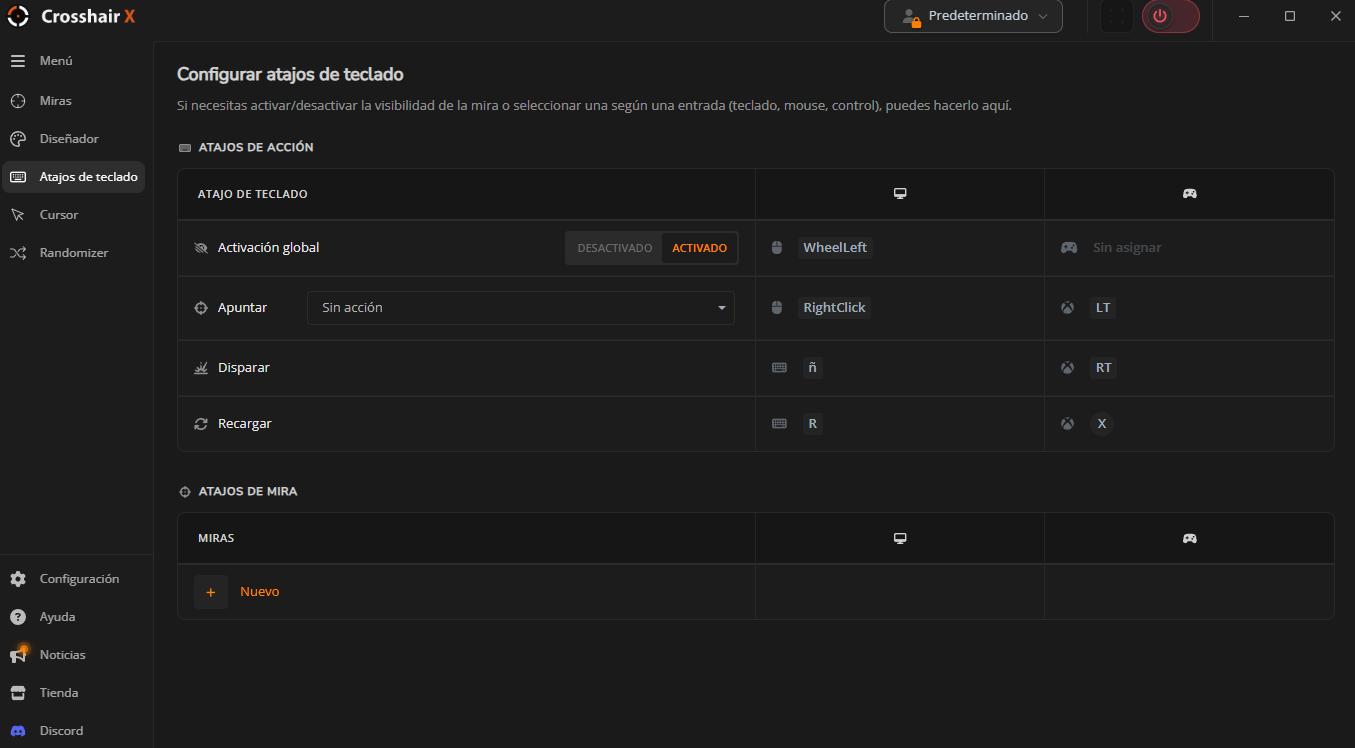Open the Apuntar 'Sin acción' dropdown
1355x748 pixels.
coord(521,308)
